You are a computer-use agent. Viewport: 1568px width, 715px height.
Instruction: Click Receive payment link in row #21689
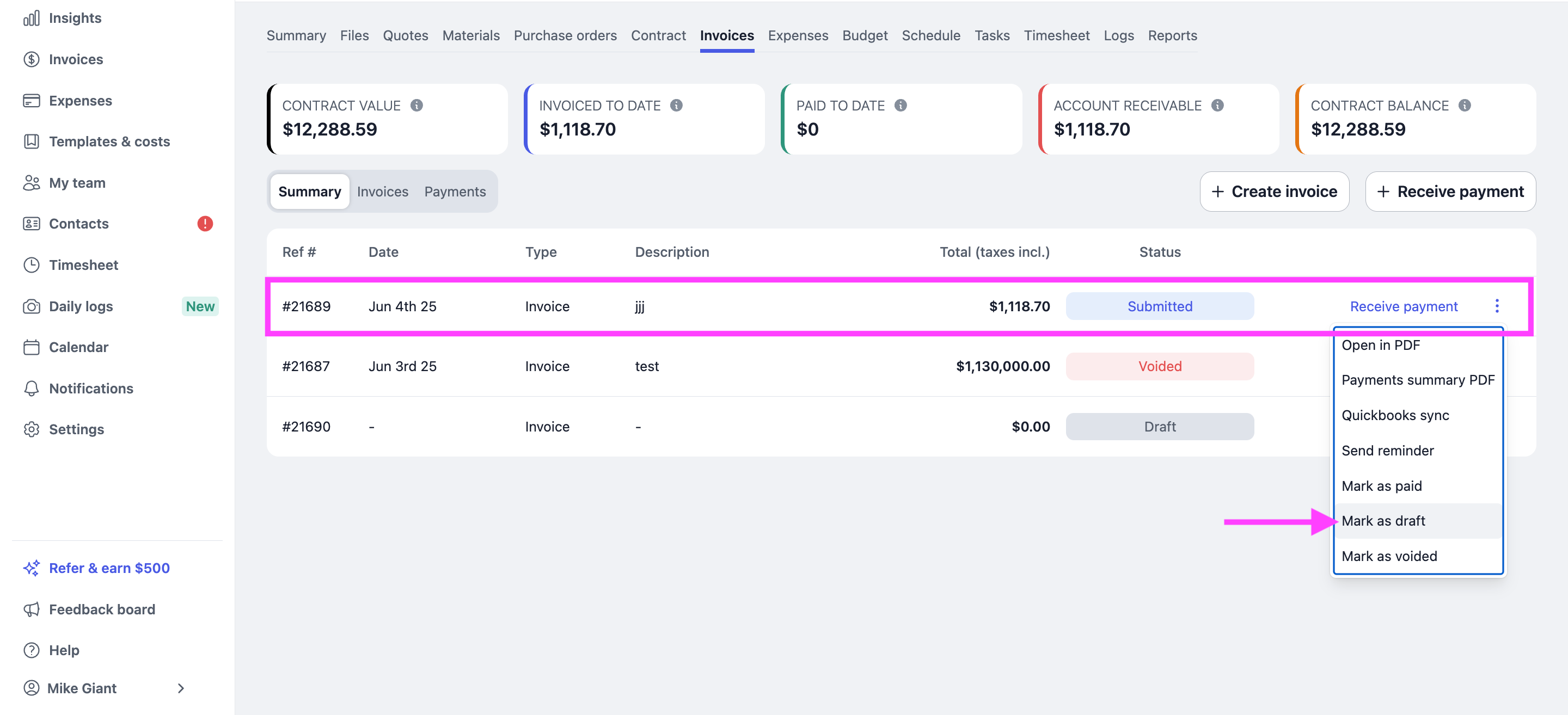[1404, 306]
